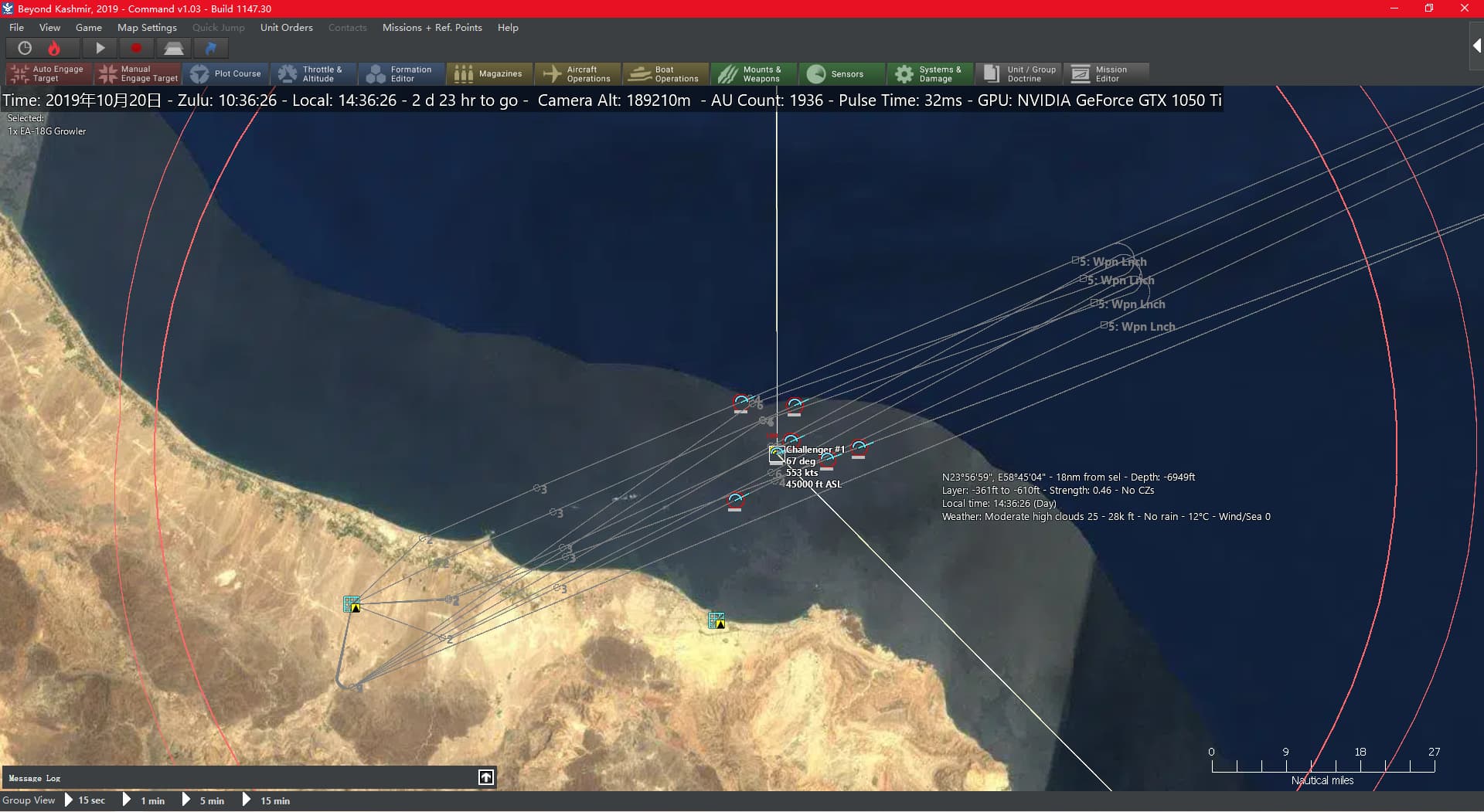Expand the Message Log panel

(486, 777)
